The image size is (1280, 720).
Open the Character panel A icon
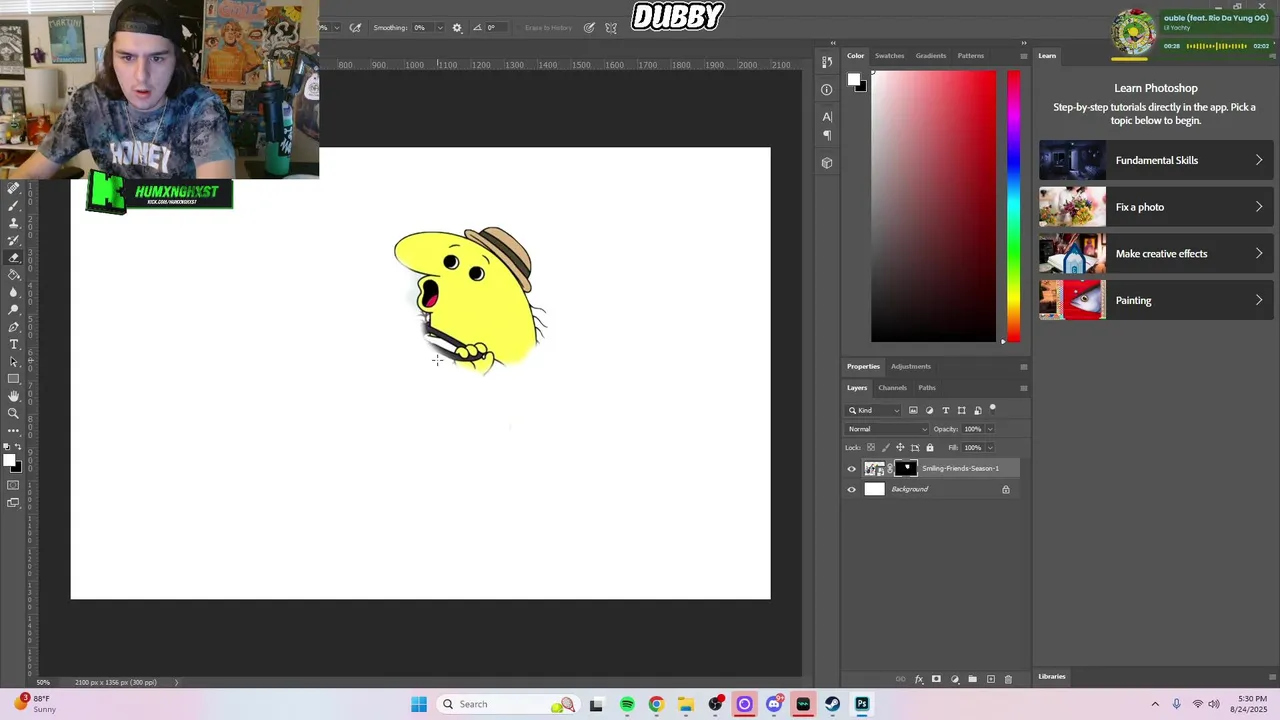pos(827,117)
